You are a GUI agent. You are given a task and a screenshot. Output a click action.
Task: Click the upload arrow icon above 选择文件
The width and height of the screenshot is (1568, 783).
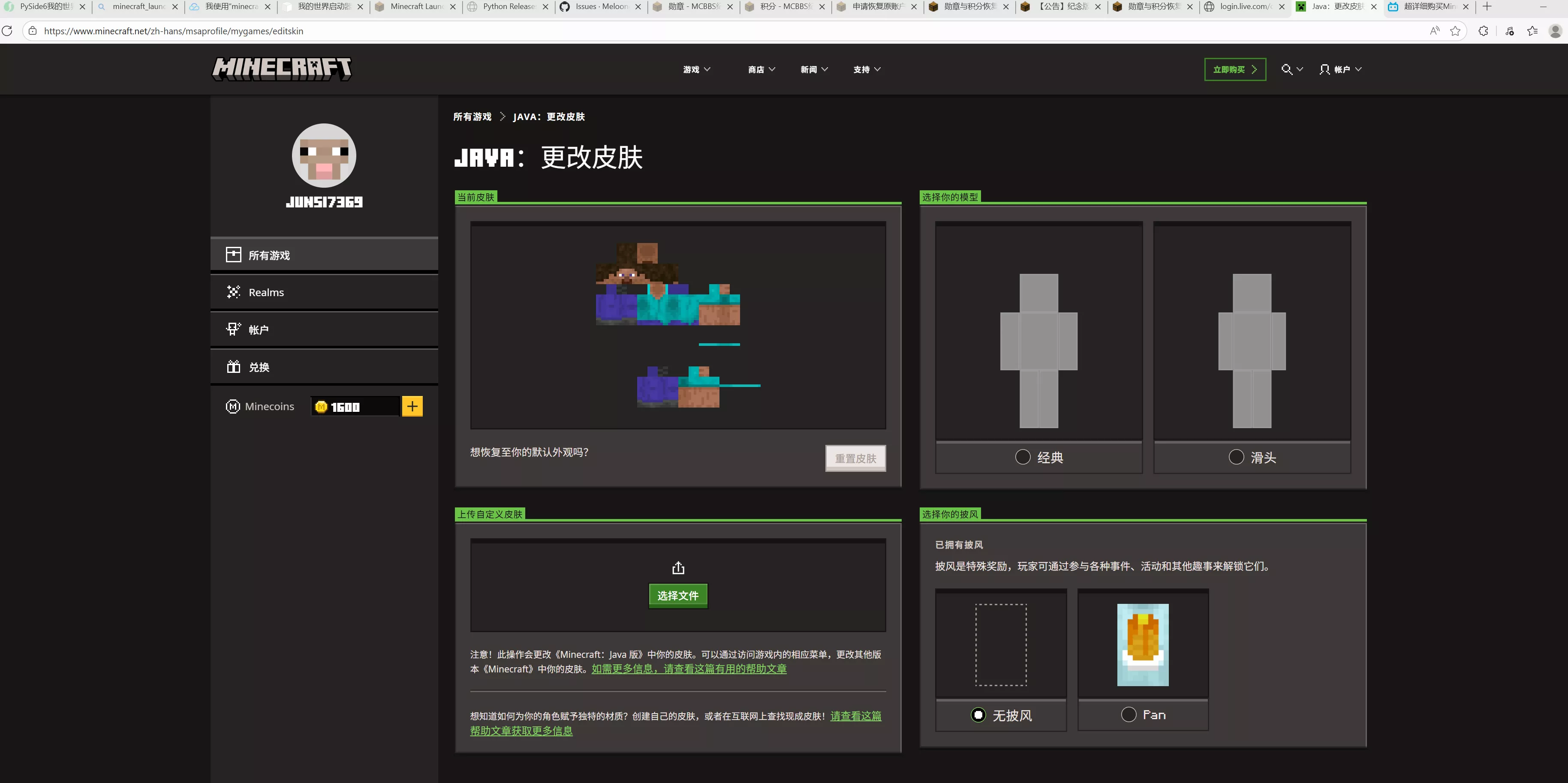click(678, 567)
